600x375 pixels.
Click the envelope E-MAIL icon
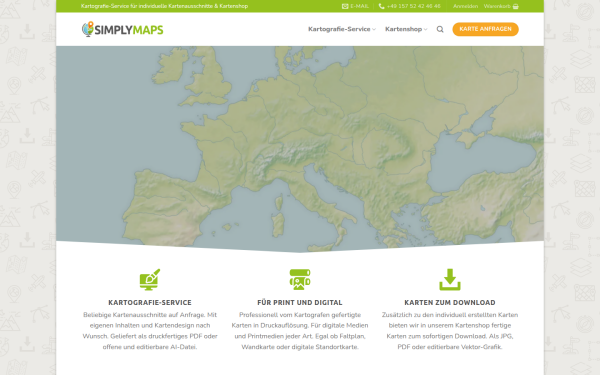tap(345, 6)
